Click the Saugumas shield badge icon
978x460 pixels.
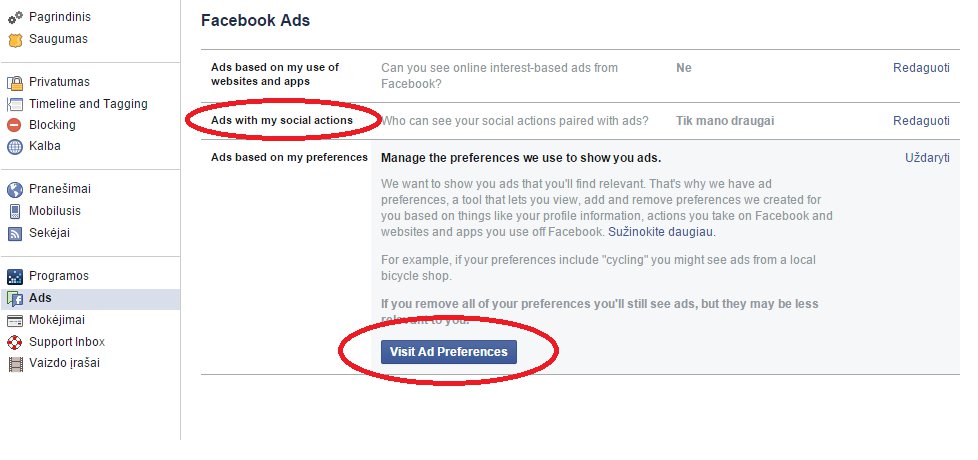coord(15,39)
